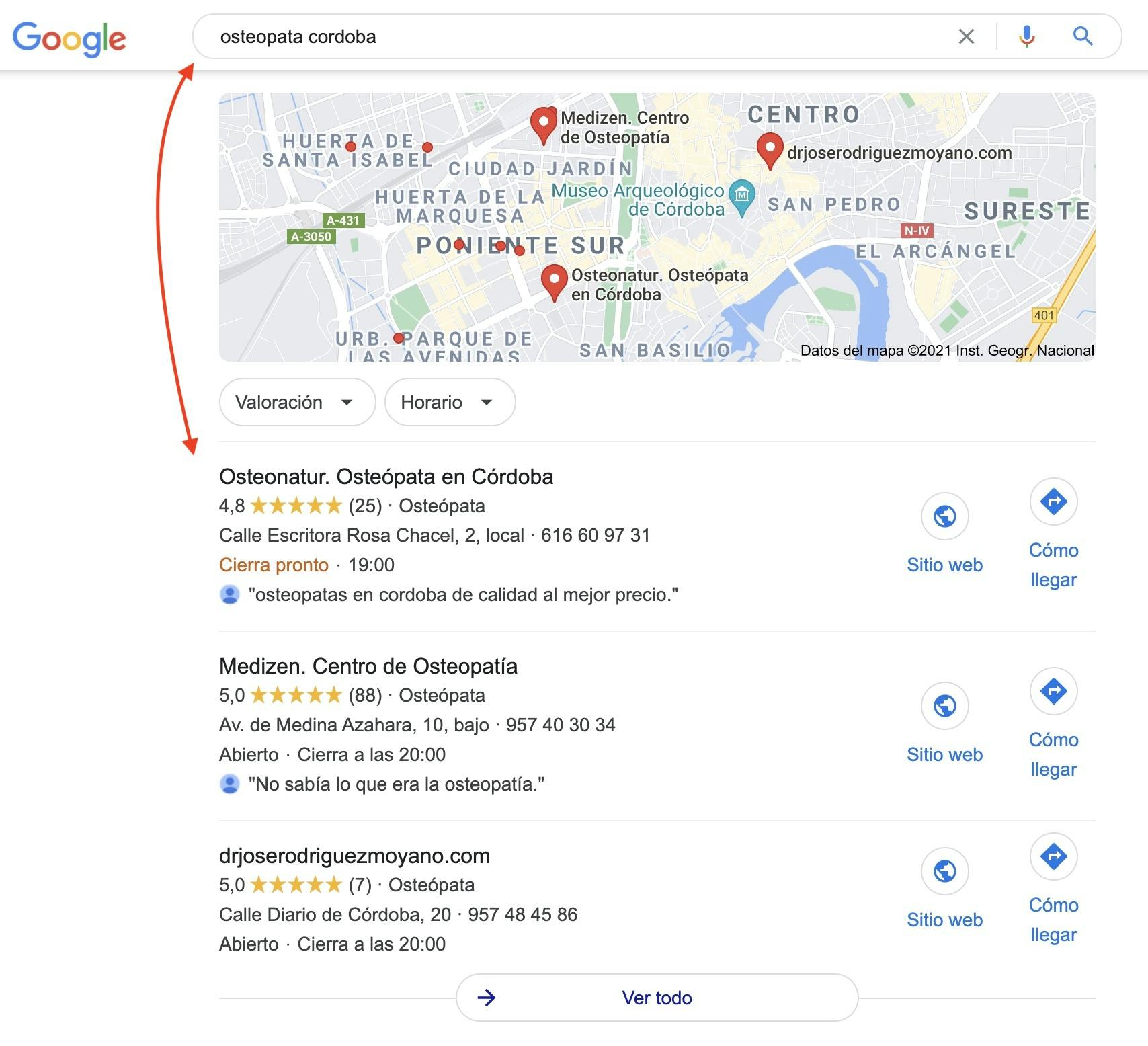The image size is (1148, 1046).
Task: Click the drjoserodriguezmoyano.com rating with 7 reviews
Action: 295,885
